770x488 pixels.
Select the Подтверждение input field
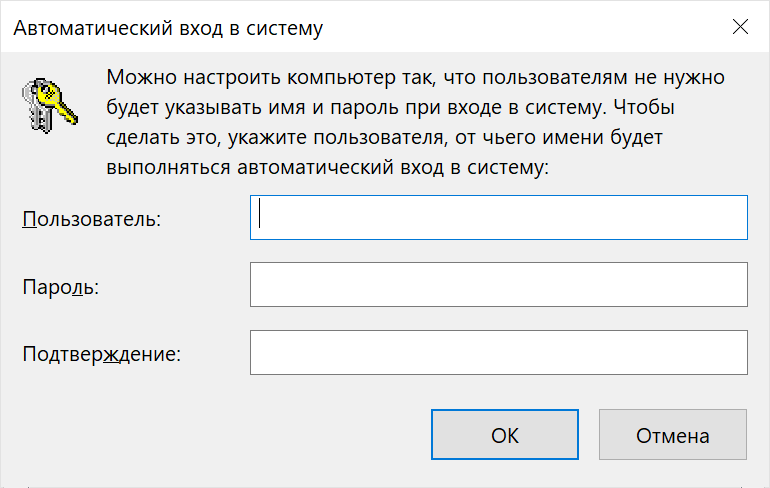[x=498, y=352]
